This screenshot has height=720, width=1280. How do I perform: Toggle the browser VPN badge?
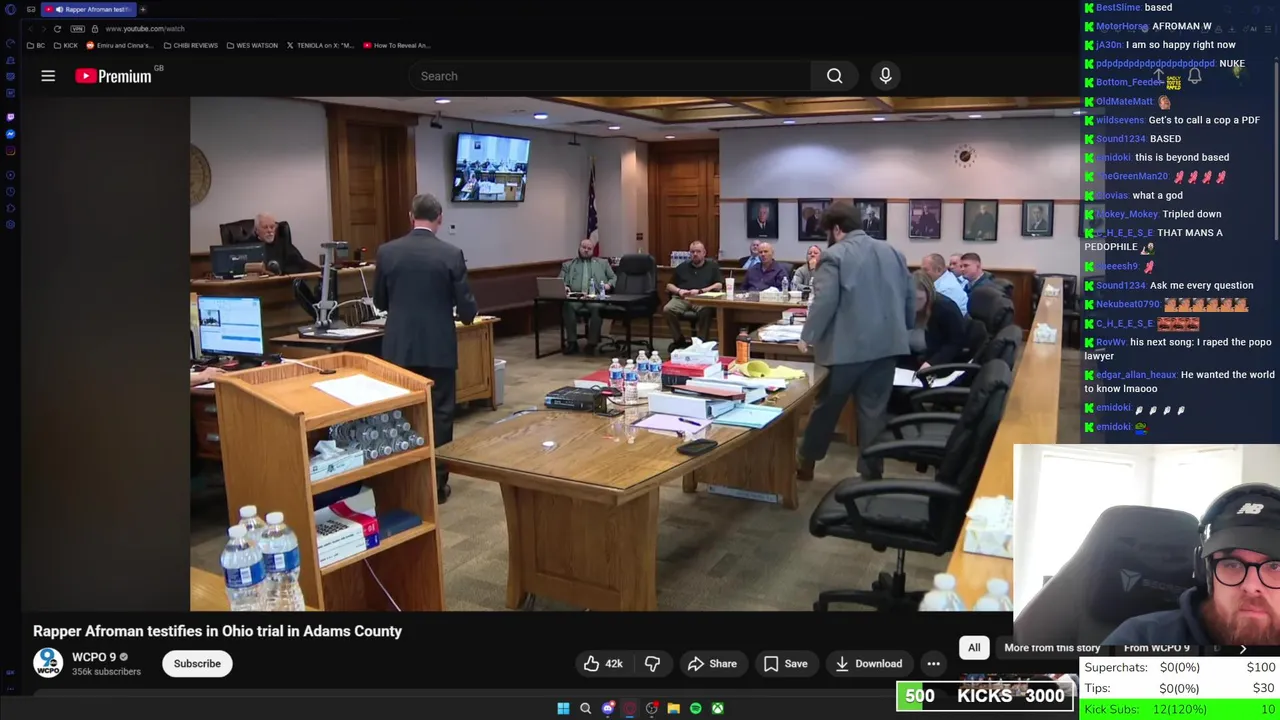click(x=78, y=29)
